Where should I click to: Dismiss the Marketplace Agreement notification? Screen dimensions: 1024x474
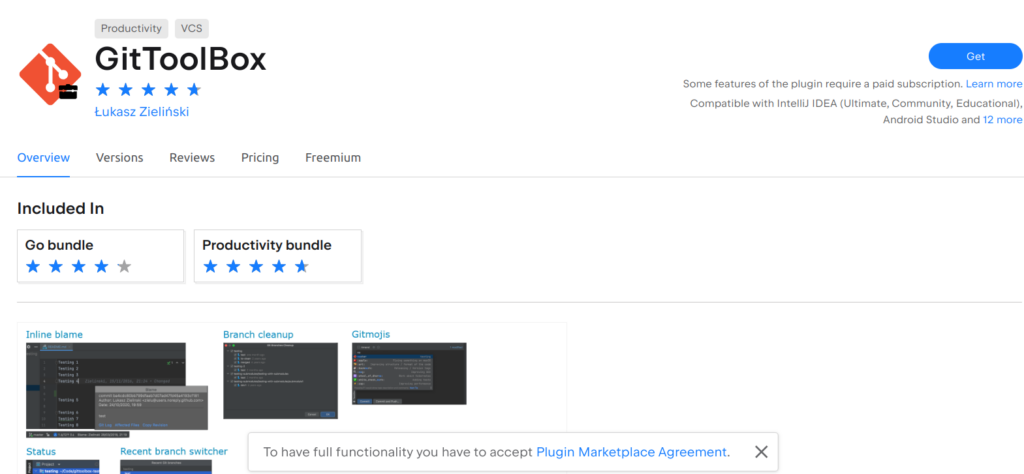pyautogui.click(x=761, y=452)
